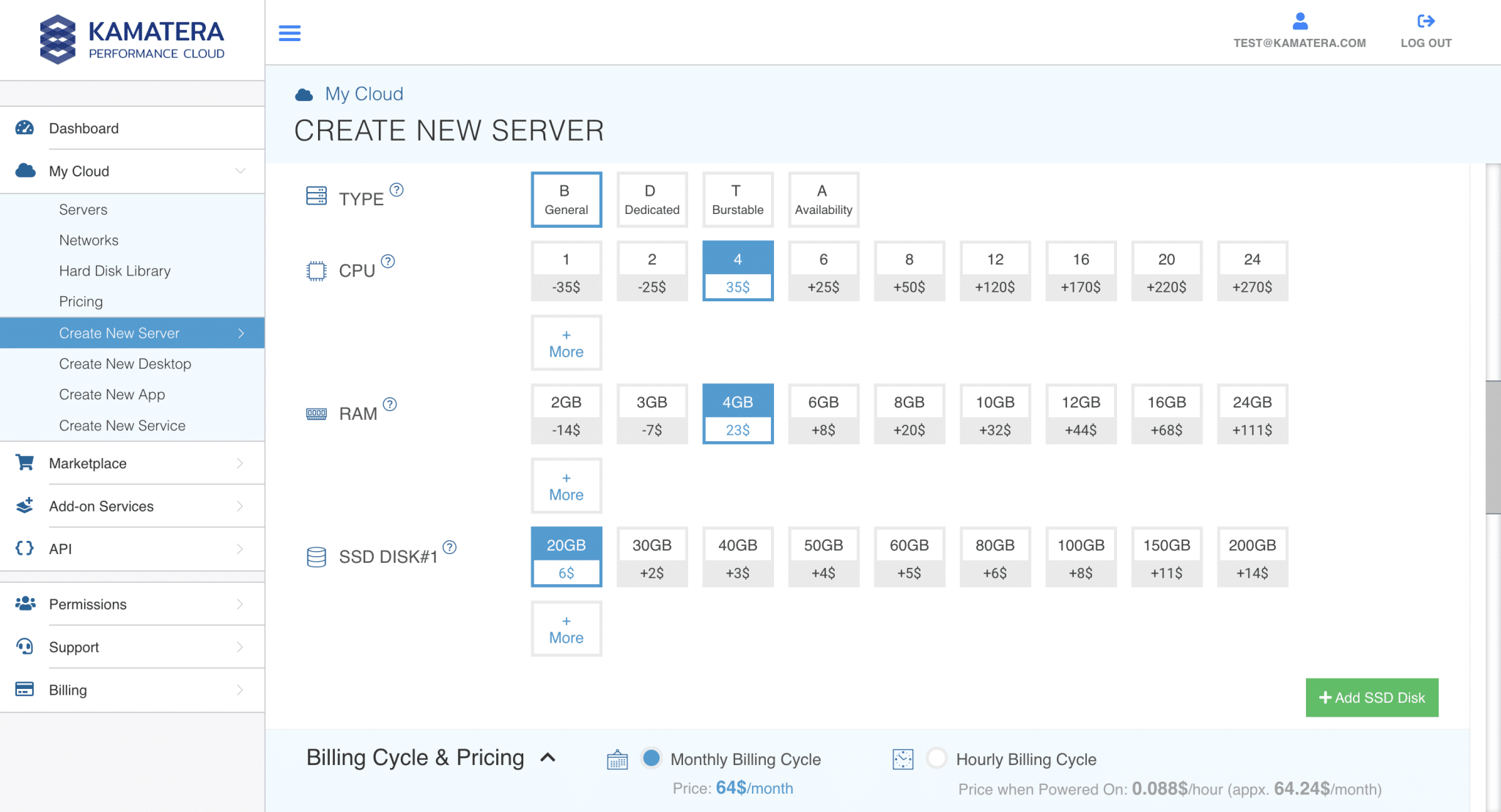1501x812 pixels.
Task: Select Monthly Billing Cycle radio button
Action: (651, 758)
